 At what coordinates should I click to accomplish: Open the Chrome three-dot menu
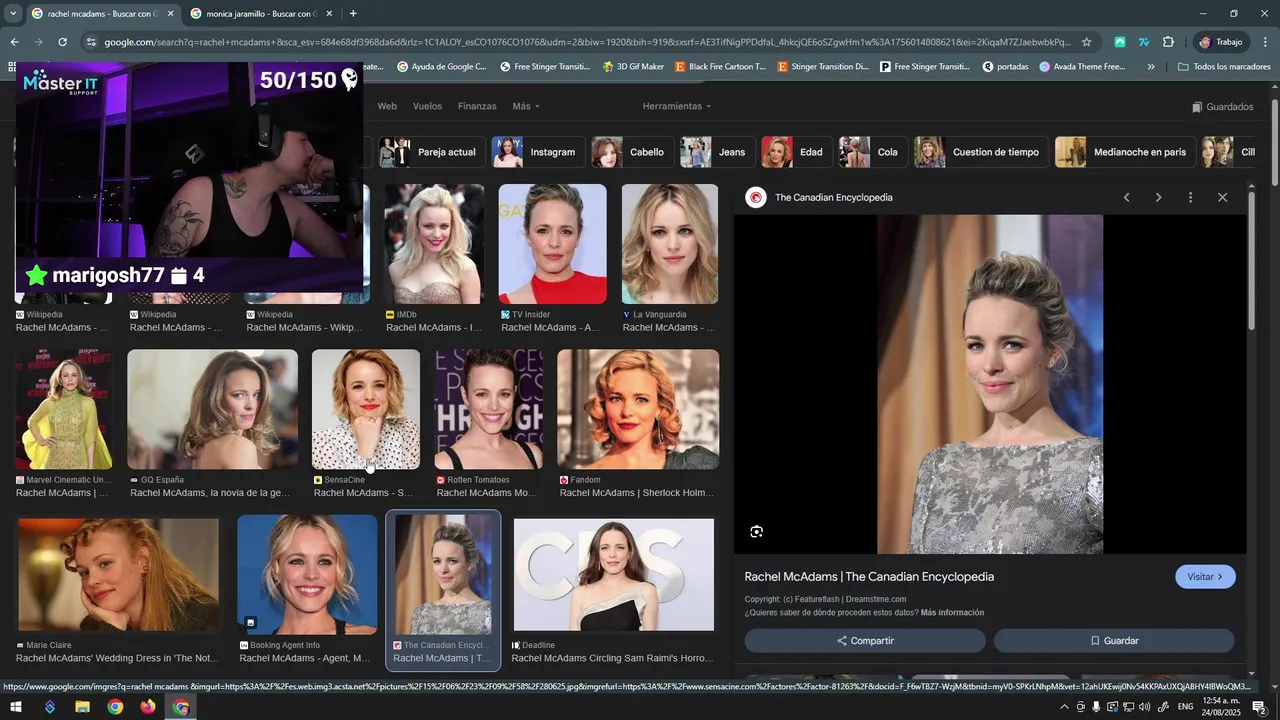(x=1265, y=42)
